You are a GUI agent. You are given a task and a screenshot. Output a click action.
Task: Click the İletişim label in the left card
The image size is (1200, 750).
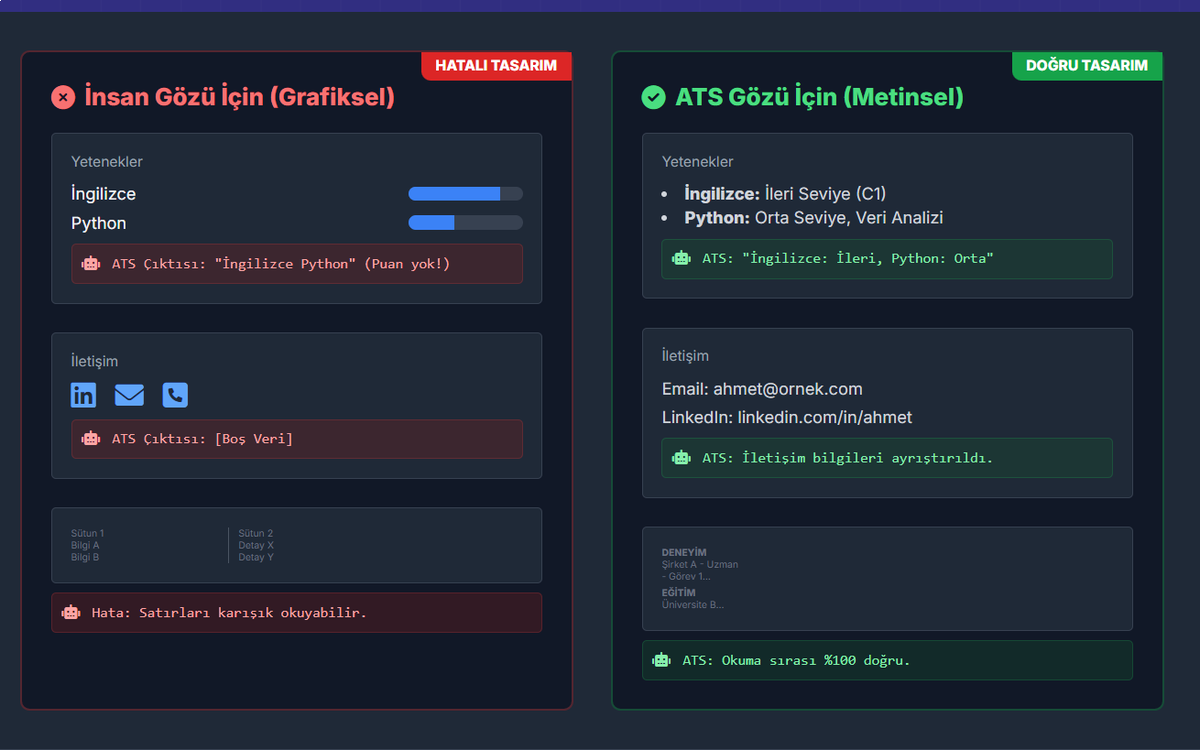[x=95, y=361]
